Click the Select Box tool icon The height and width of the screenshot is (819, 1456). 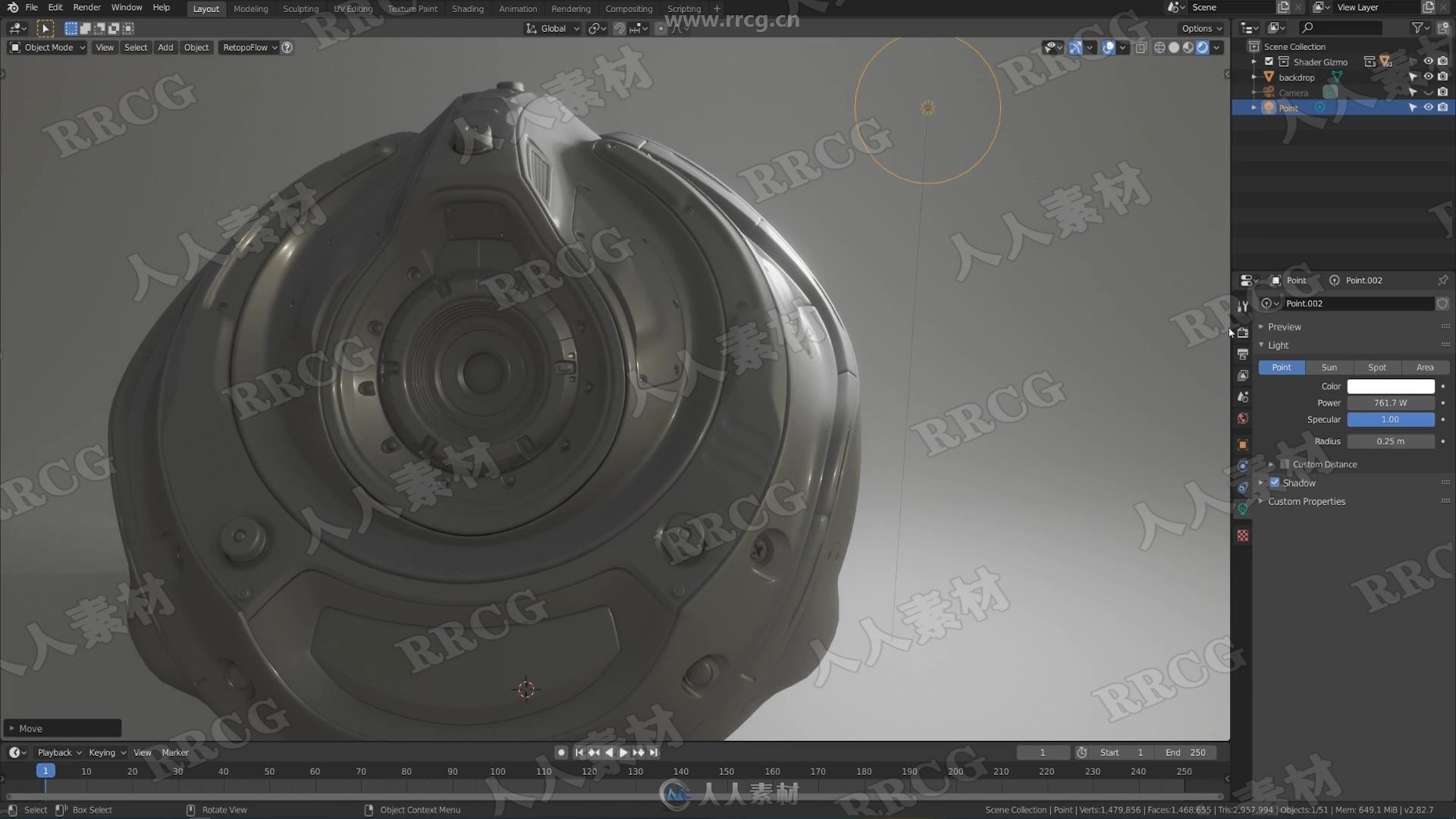pos(45,28)
